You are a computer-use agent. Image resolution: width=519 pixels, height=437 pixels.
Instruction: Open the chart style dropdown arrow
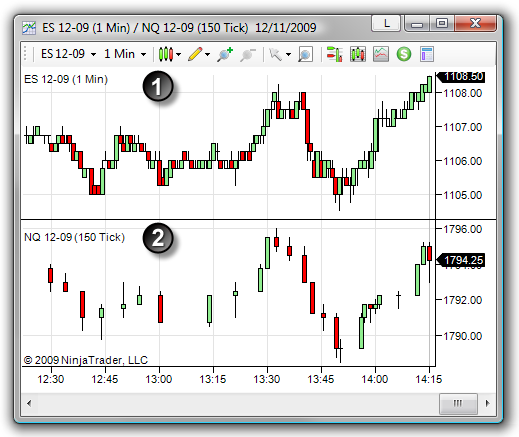coord(179,54)
